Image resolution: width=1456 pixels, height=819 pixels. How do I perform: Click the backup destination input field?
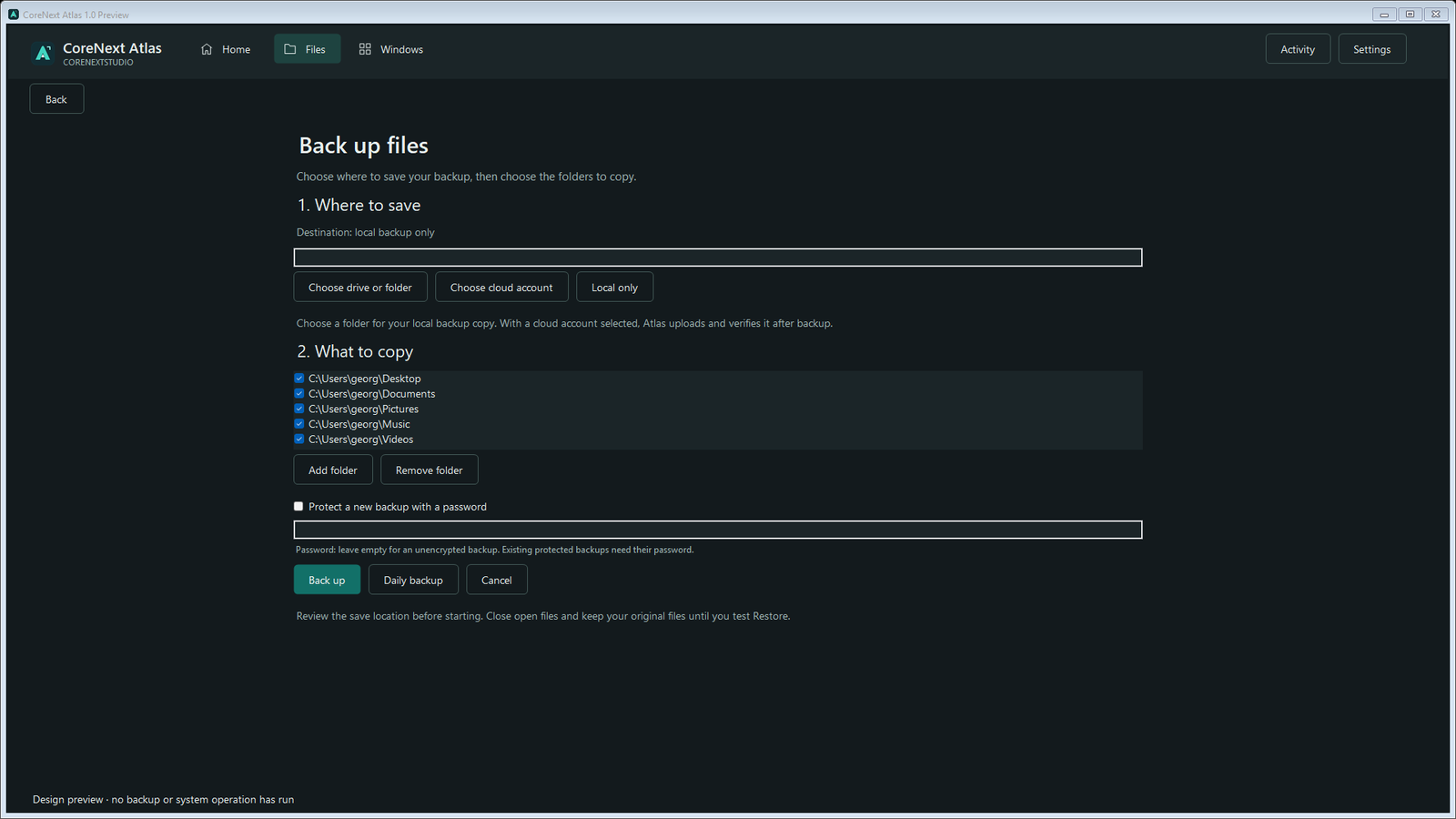[718, 258]
